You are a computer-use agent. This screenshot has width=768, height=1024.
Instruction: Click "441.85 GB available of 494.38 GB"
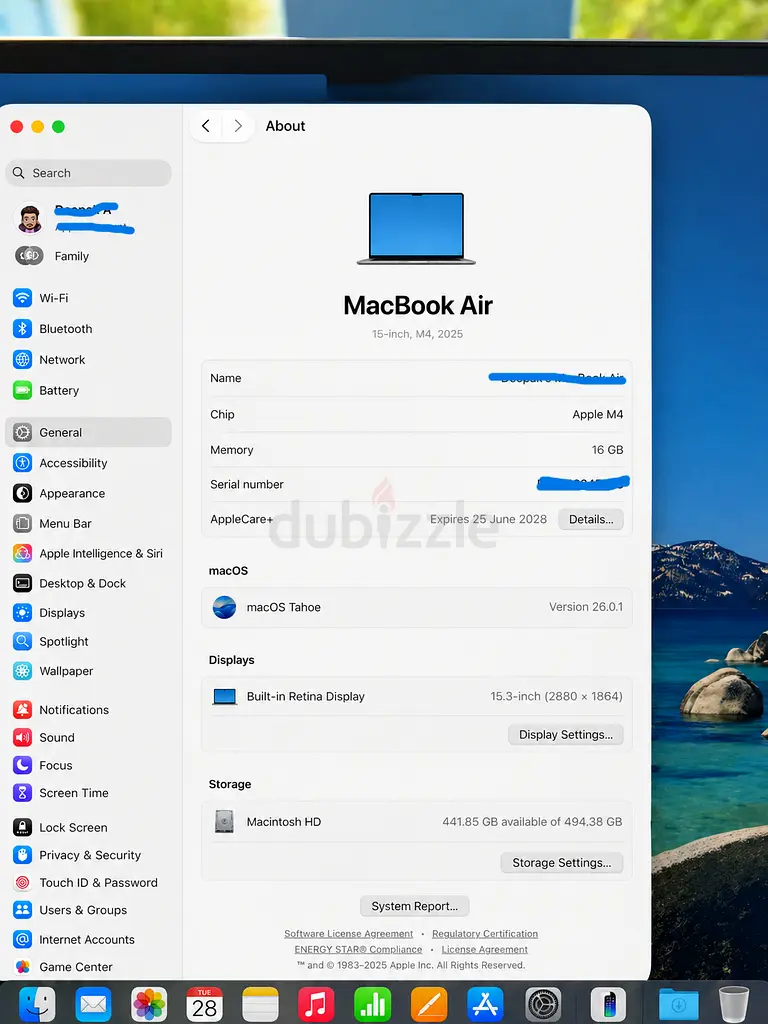(532, 822)
